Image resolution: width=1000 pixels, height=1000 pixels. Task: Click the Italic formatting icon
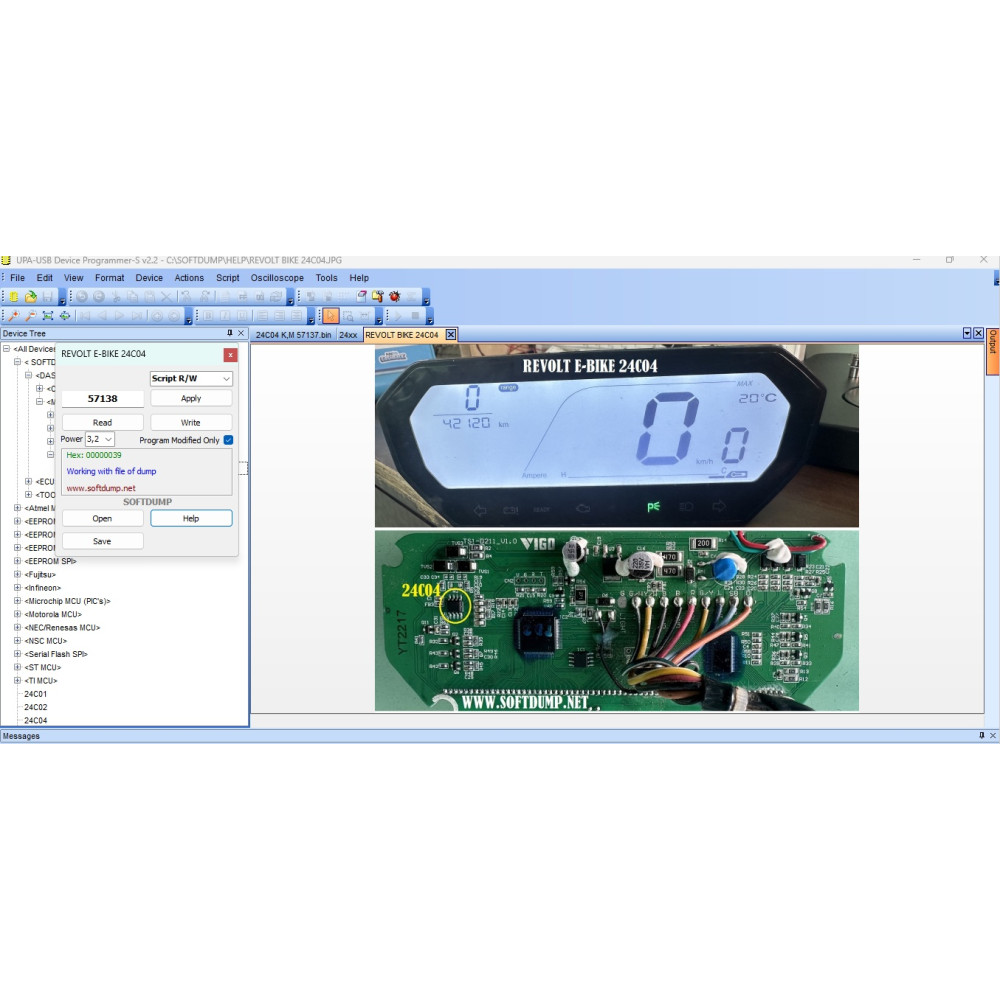(225, 316)
